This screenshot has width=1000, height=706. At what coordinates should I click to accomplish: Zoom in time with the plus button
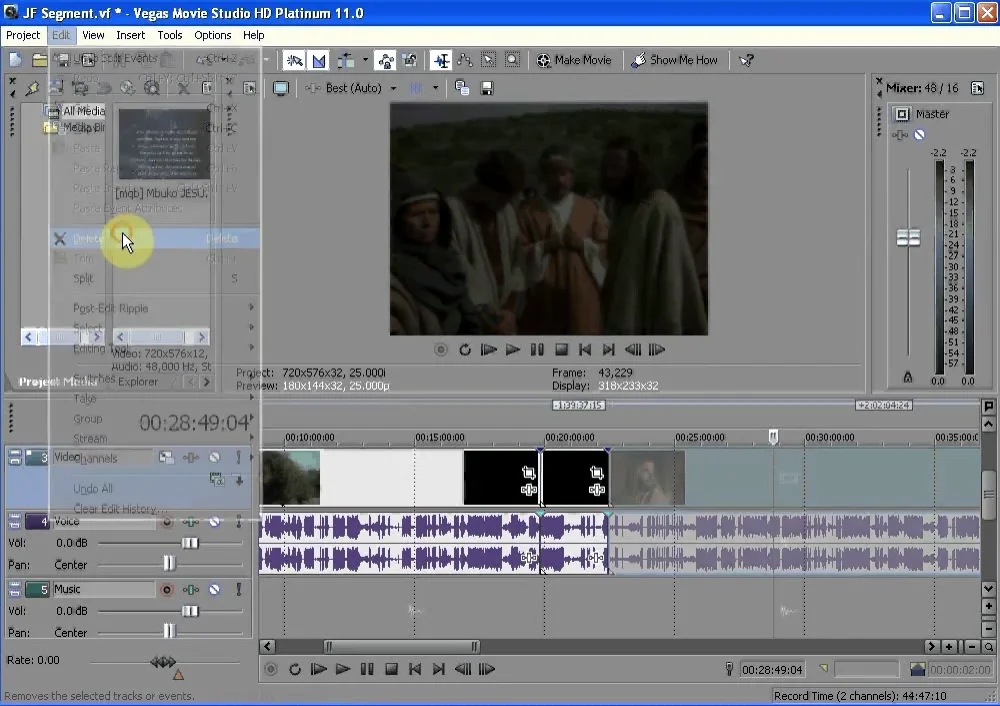[949, 647]
